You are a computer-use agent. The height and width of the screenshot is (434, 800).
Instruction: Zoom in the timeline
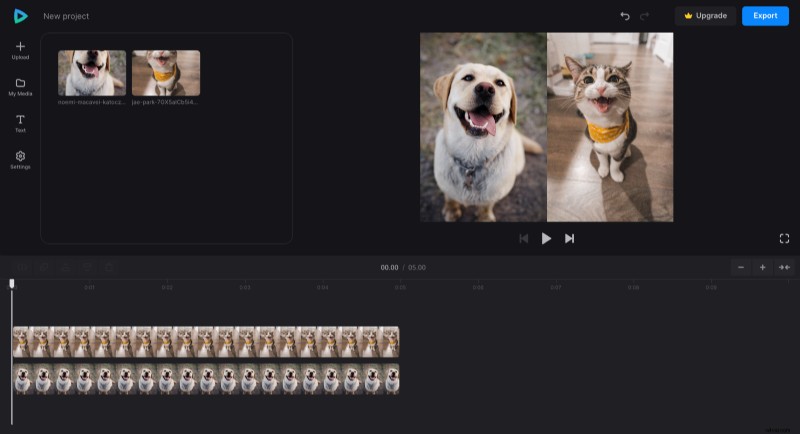point(762,267)
